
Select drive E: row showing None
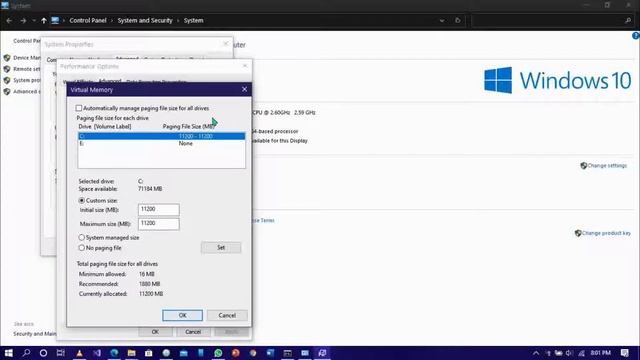162,143
